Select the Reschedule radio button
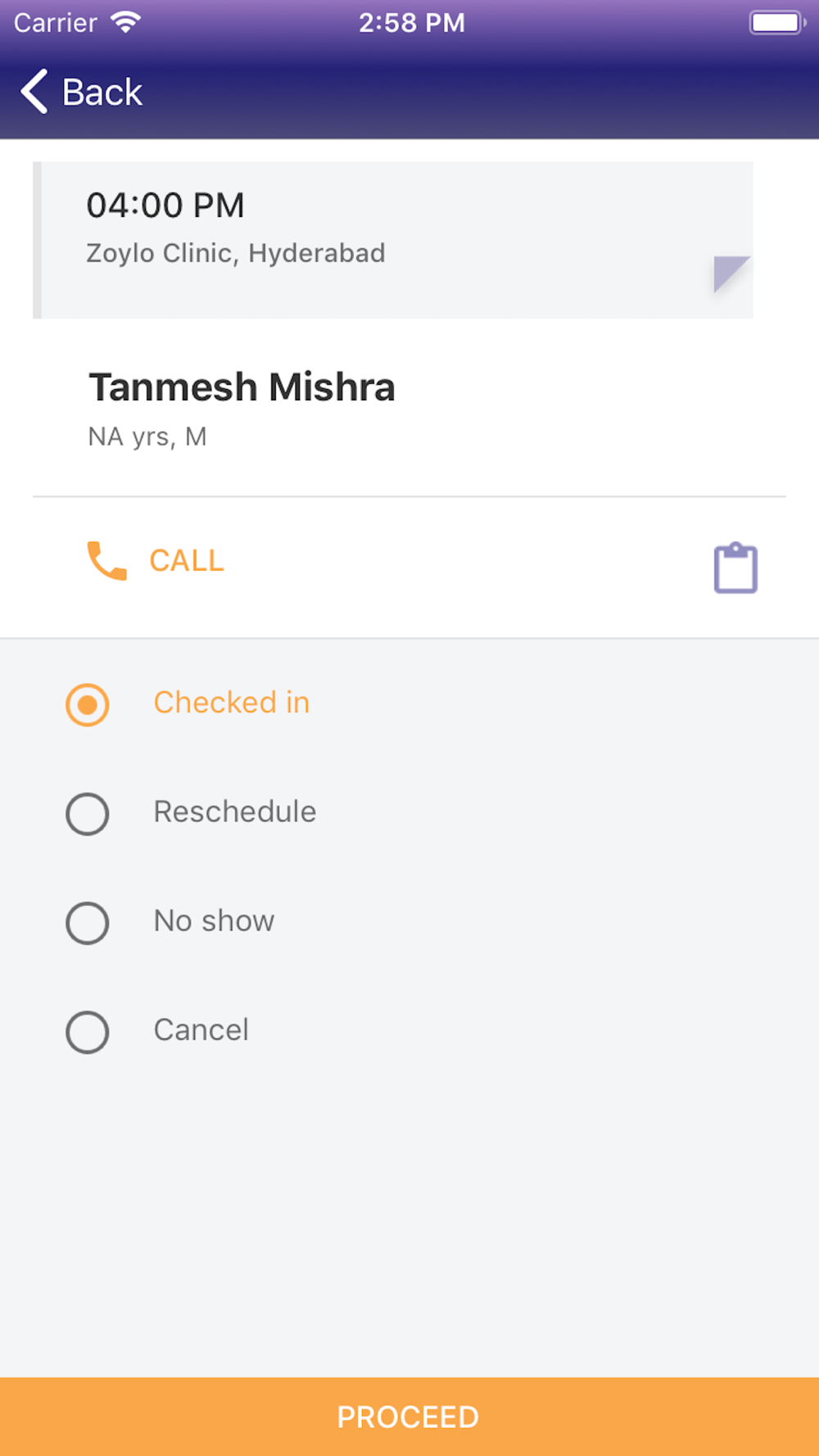 point(88,814)
